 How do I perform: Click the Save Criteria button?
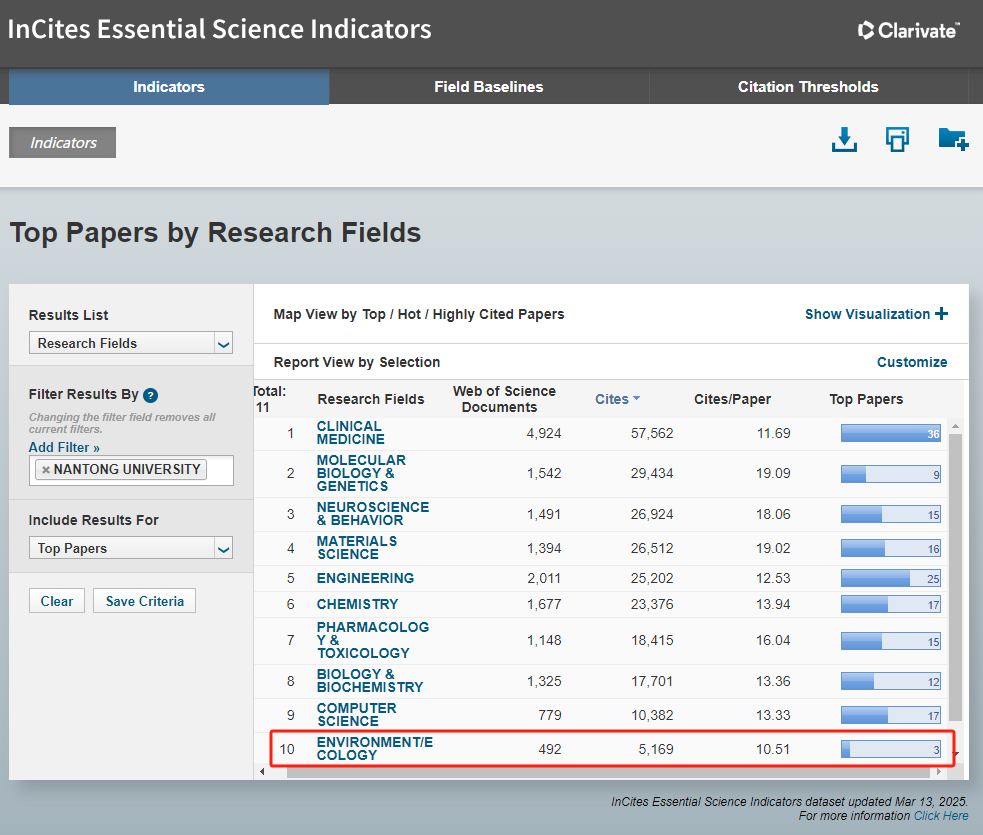point(144,600)
